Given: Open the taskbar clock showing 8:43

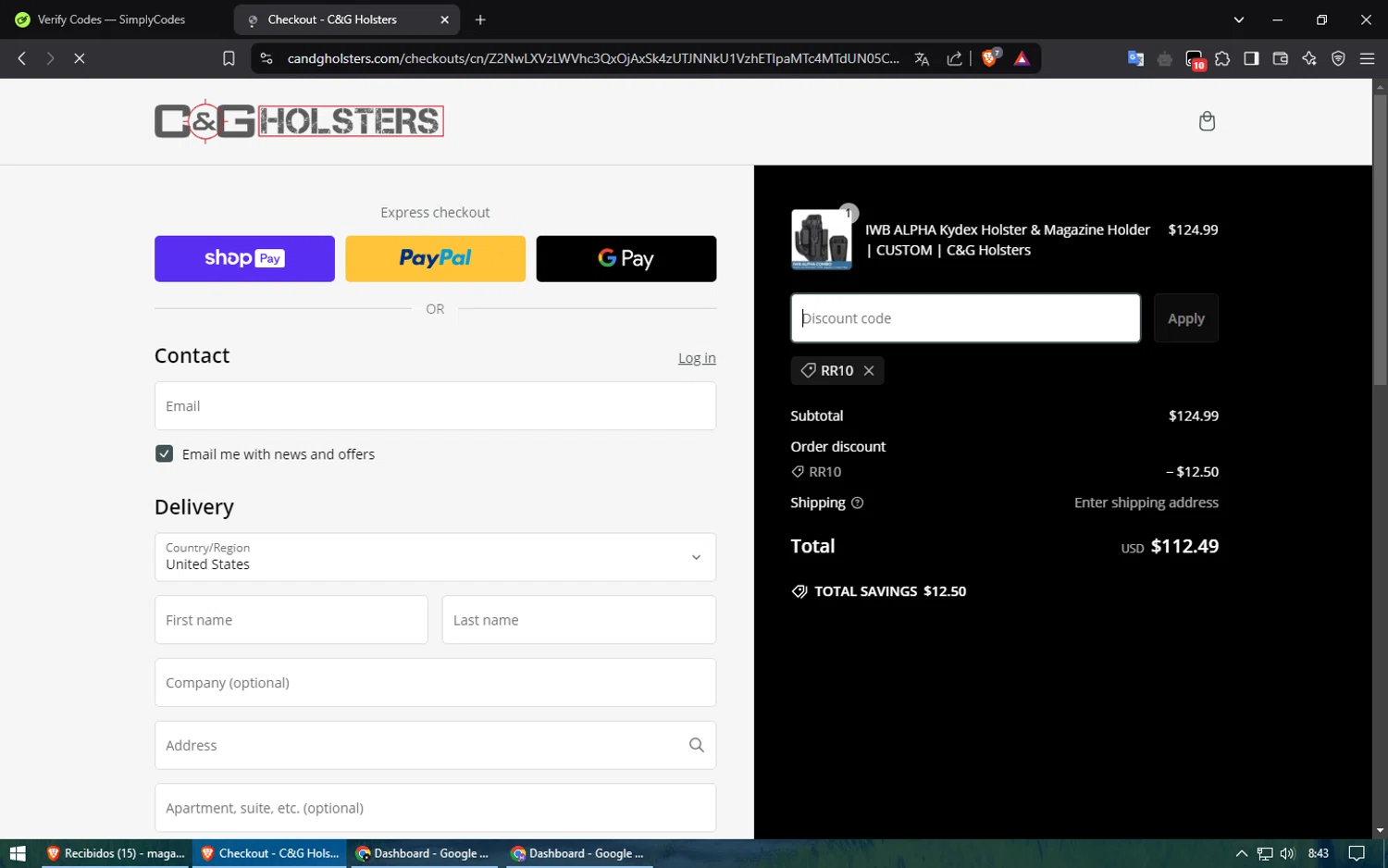Looking at the screenshot, I should click(x=1319, y=853).
